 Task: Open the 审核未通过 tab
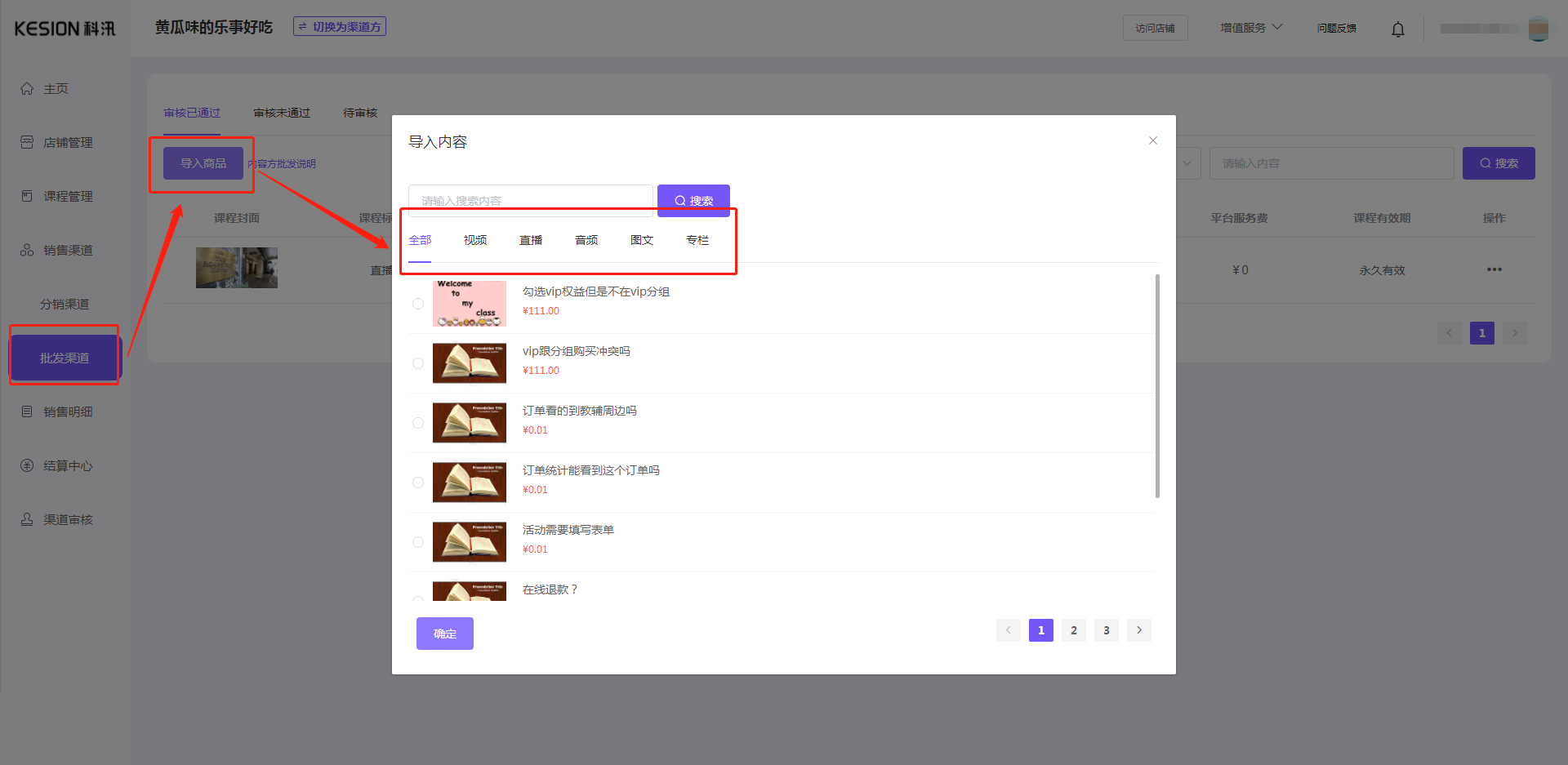[281, 113]
